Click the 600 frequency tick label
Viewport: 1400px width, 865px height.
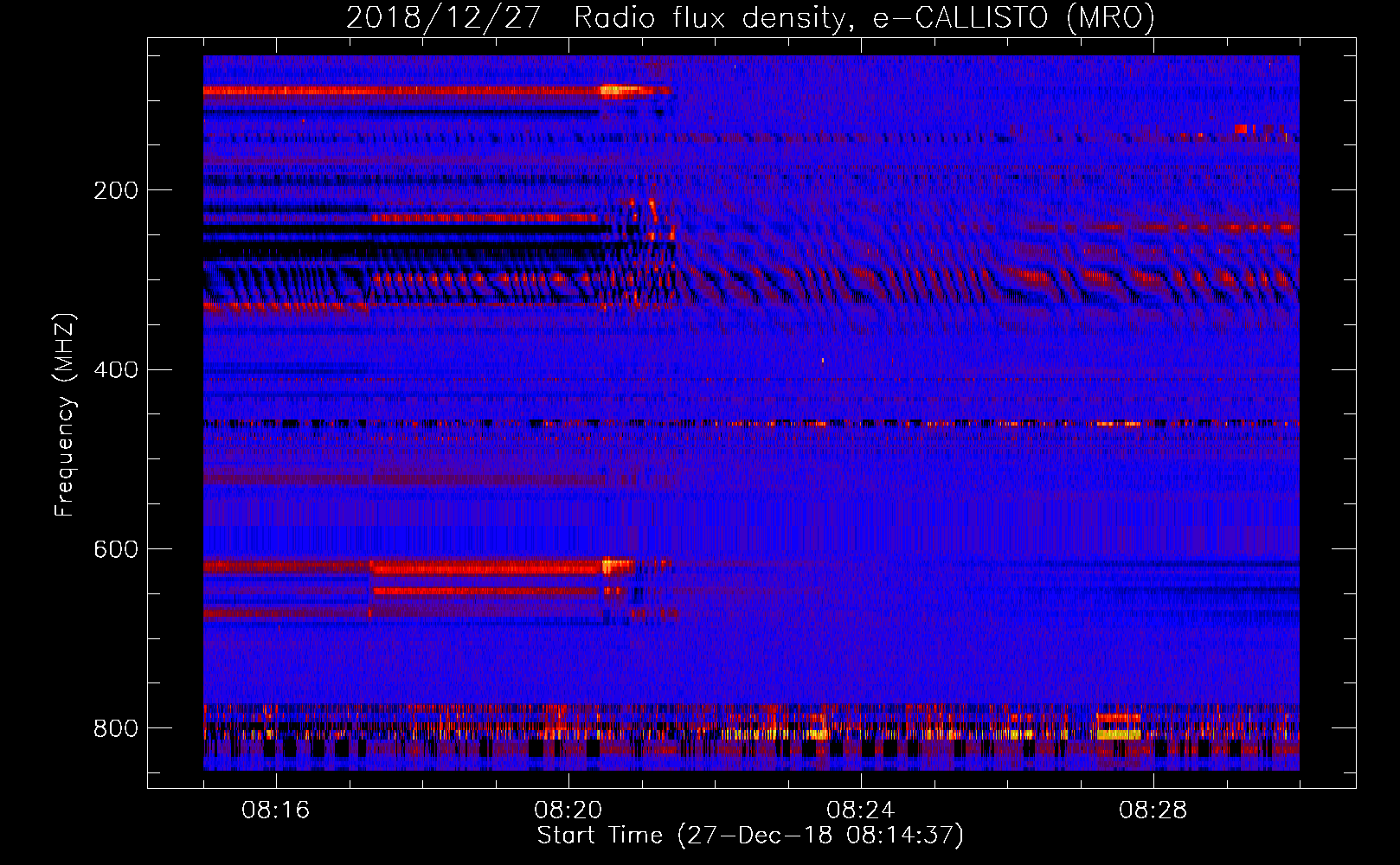pos(115,549)
